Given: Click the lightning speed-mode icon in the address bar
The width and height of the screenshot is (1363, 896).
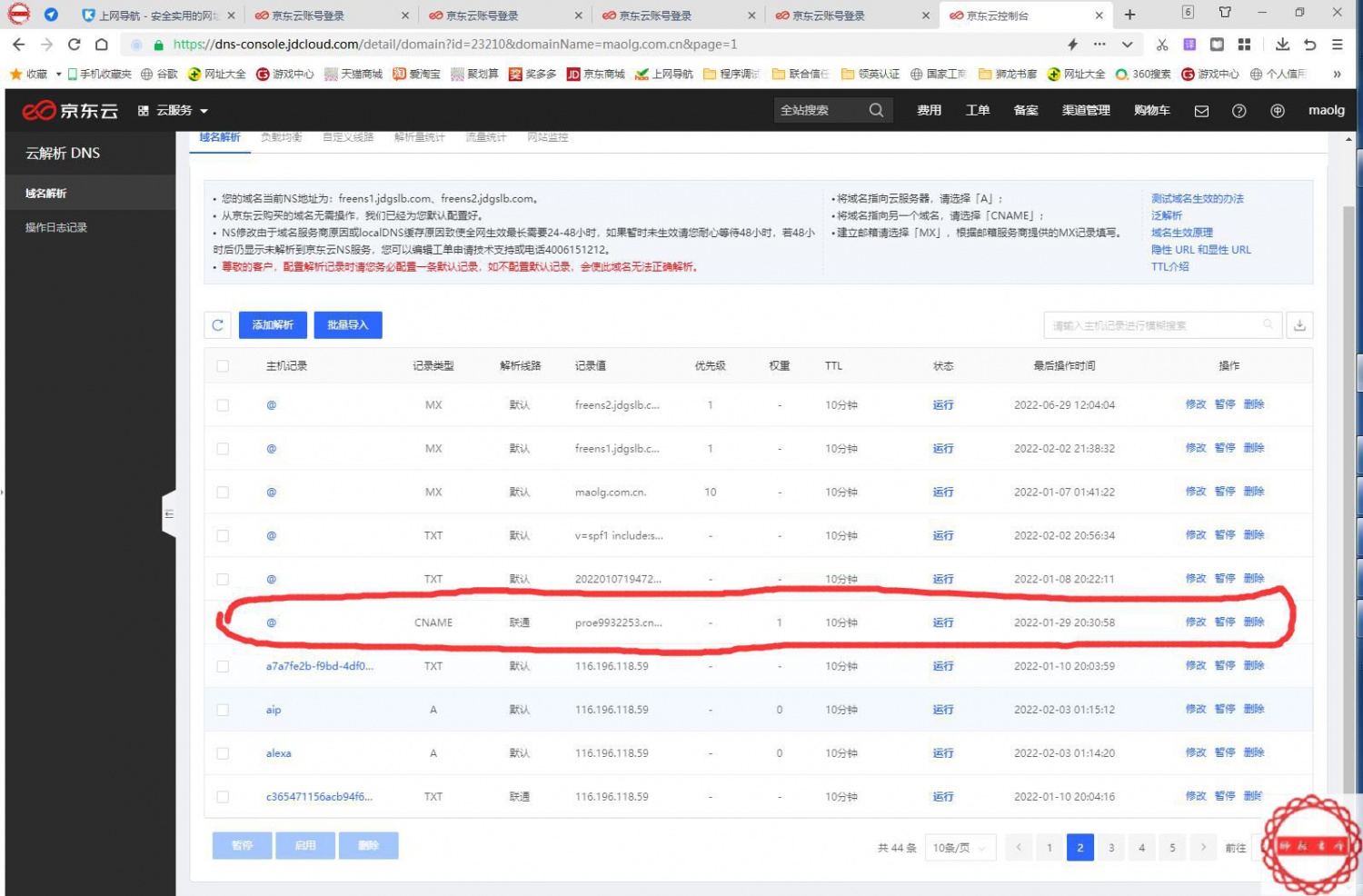Looking at the screenshot, I should point(1072,45).
